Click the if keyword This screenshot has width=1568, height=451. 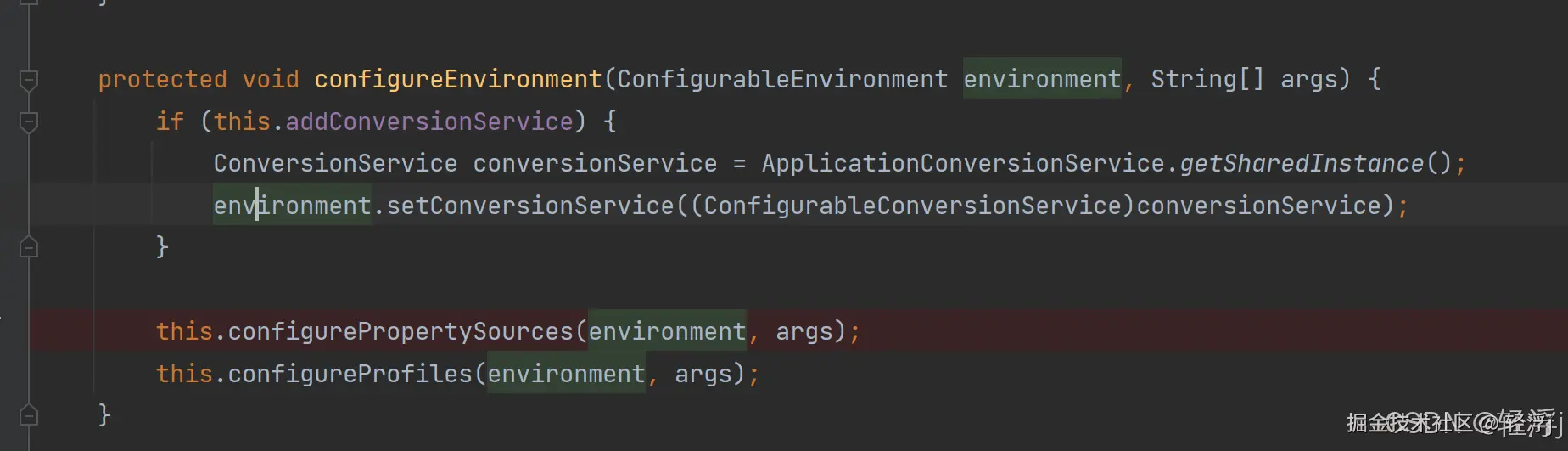click(170, 122)
